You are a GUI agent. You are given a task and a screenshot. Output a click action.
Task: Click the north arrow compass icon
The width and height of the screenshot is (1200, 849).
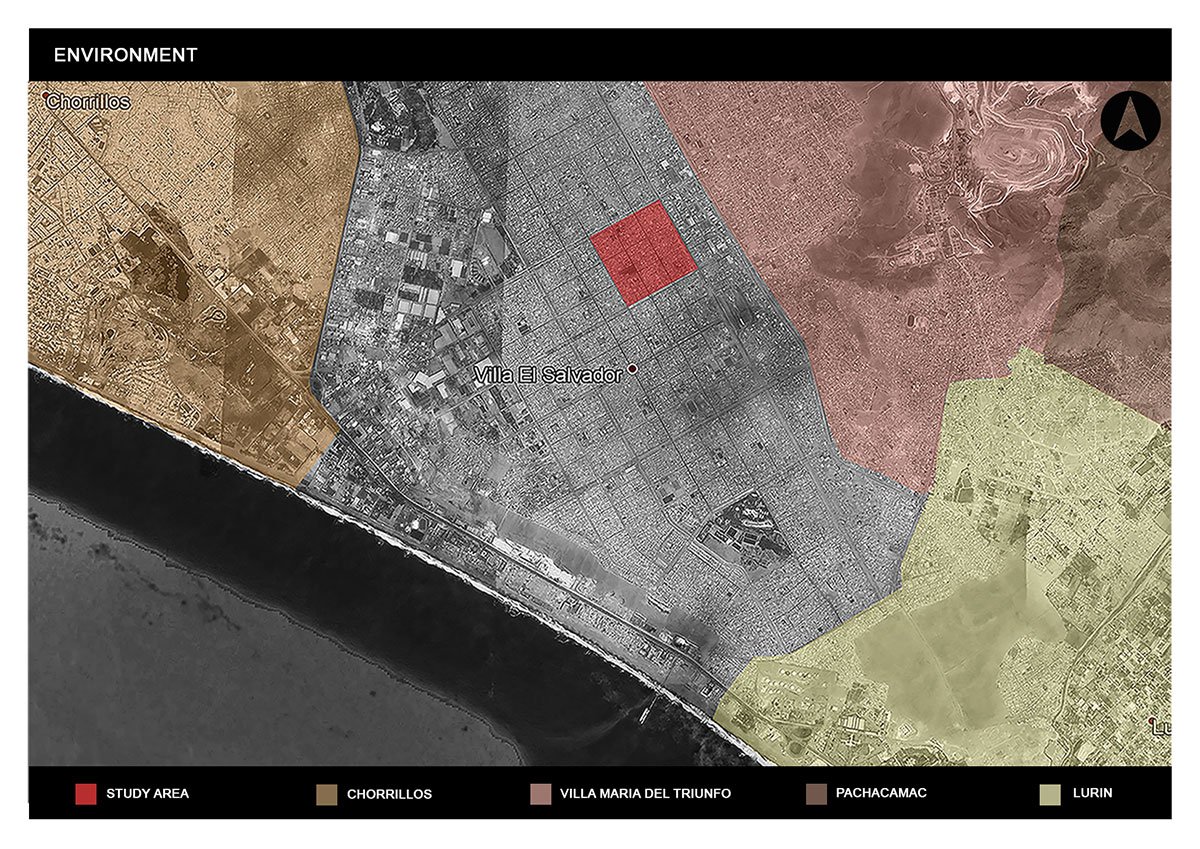[1130, 122]
